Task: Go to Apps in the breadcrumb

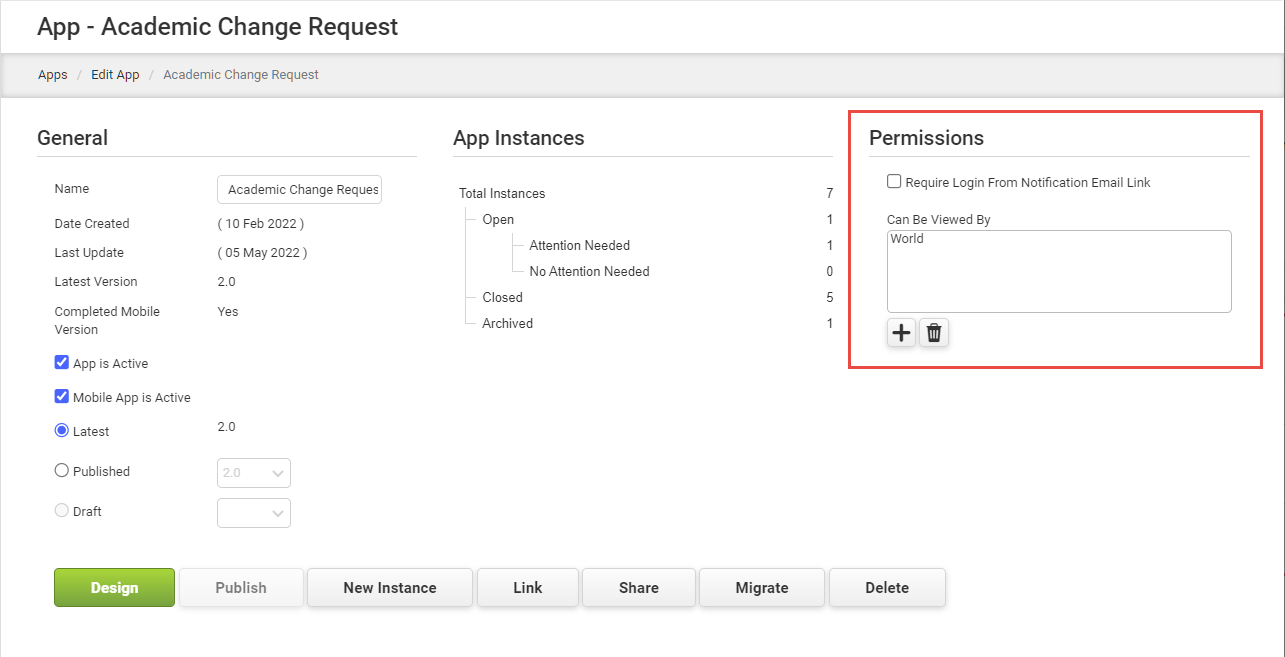Action: (x=53, y=75)
